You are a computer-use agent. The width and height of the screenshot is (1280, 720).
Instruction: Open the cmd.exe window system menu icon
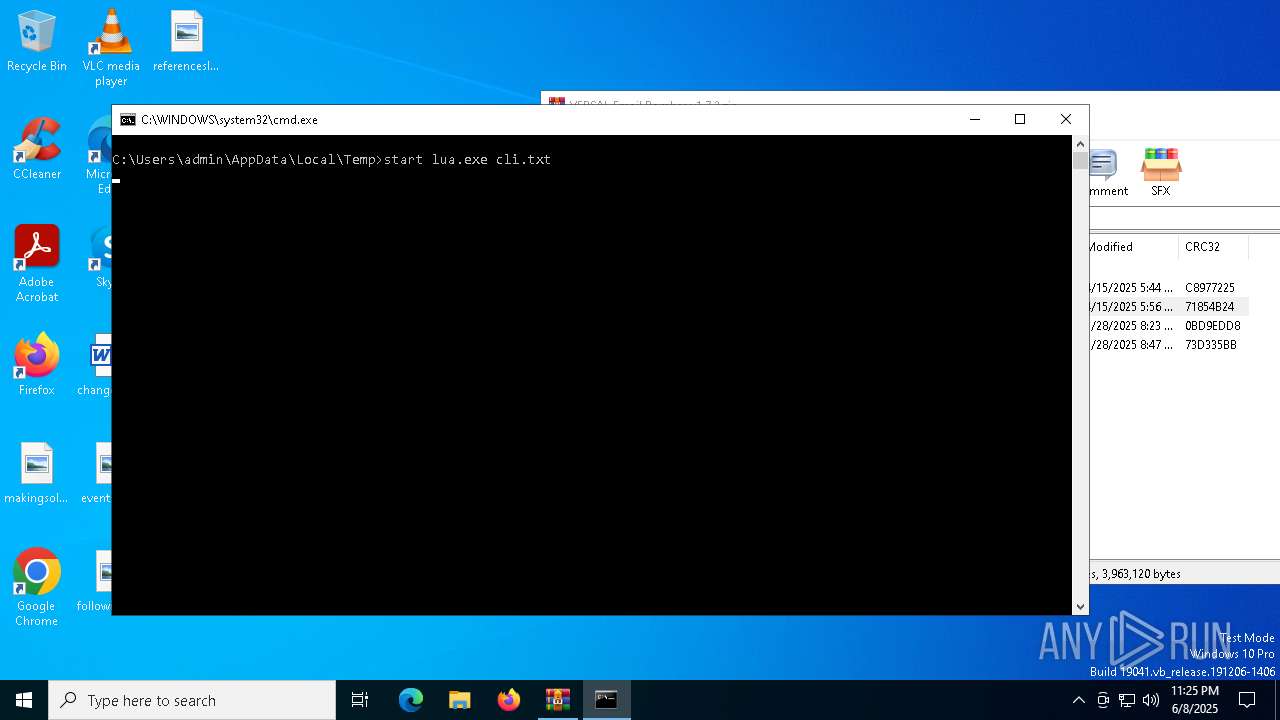[x=128, y=119]
